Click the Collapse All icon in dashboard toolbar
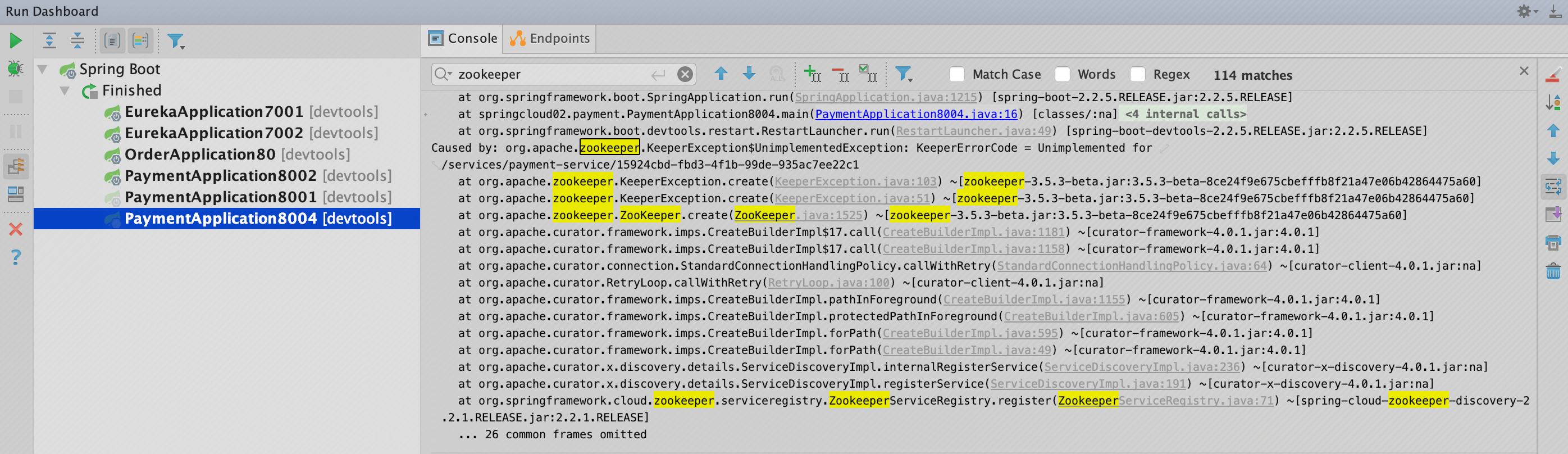The image size is (1568, 454). coord(78,41)
